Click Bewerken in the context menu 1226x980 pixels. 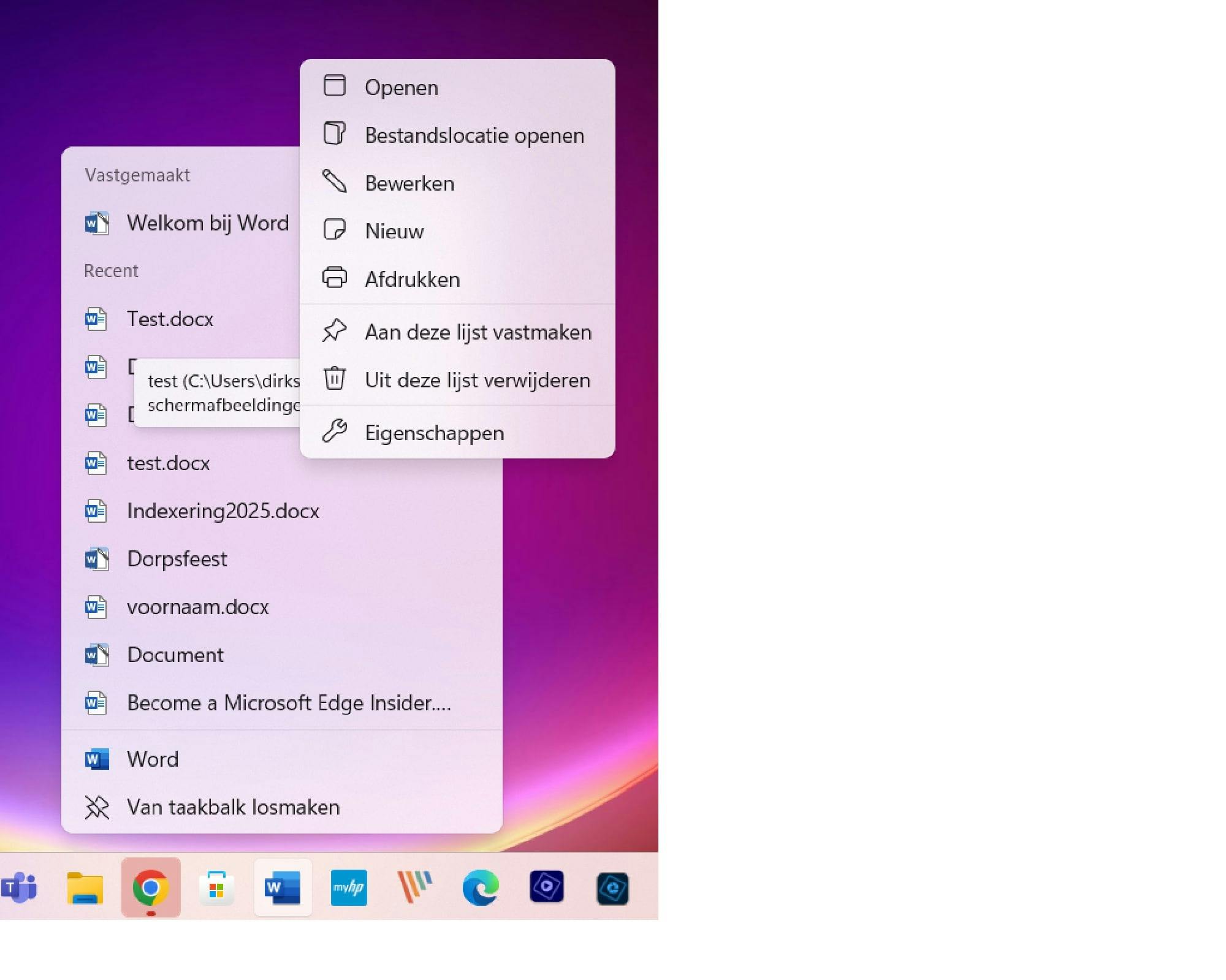coord(409,183)
